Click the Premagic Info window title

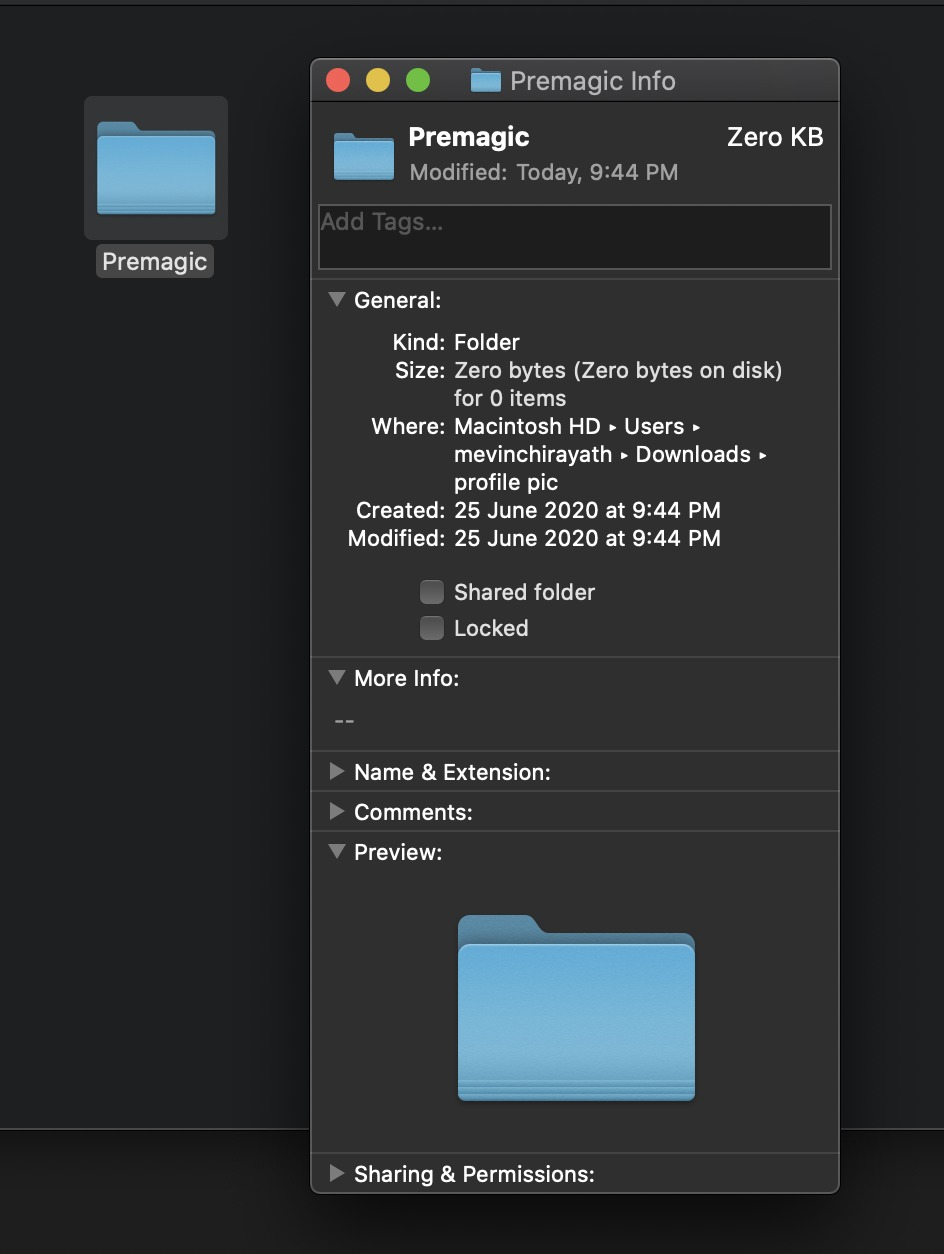tap(593, 81)
